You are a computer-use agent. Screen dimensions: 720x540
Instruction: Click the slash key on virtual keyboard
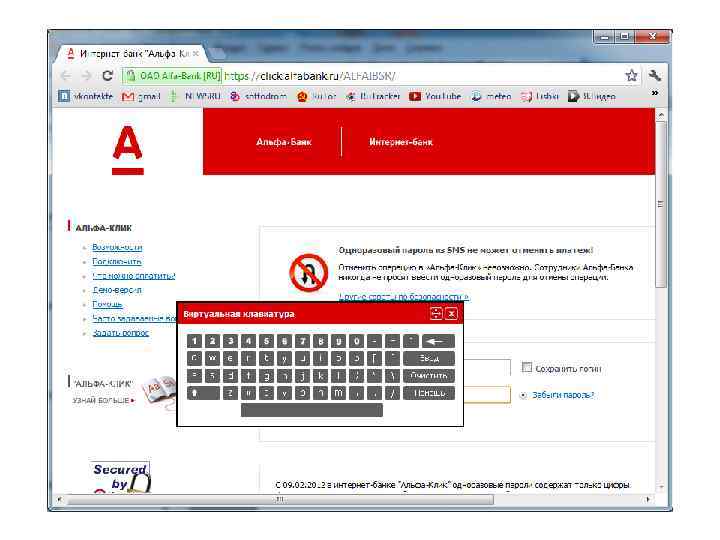393,393
